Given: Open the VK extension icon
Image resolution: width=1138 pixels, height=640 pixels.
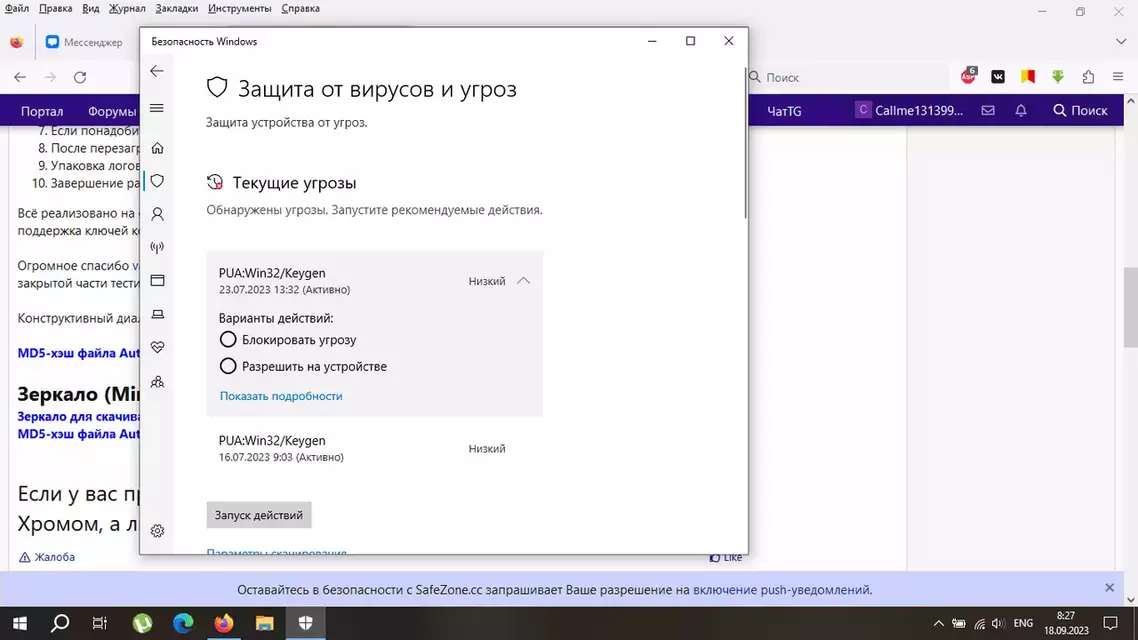Looking at the screenshot, I should (x=998, y=76).
